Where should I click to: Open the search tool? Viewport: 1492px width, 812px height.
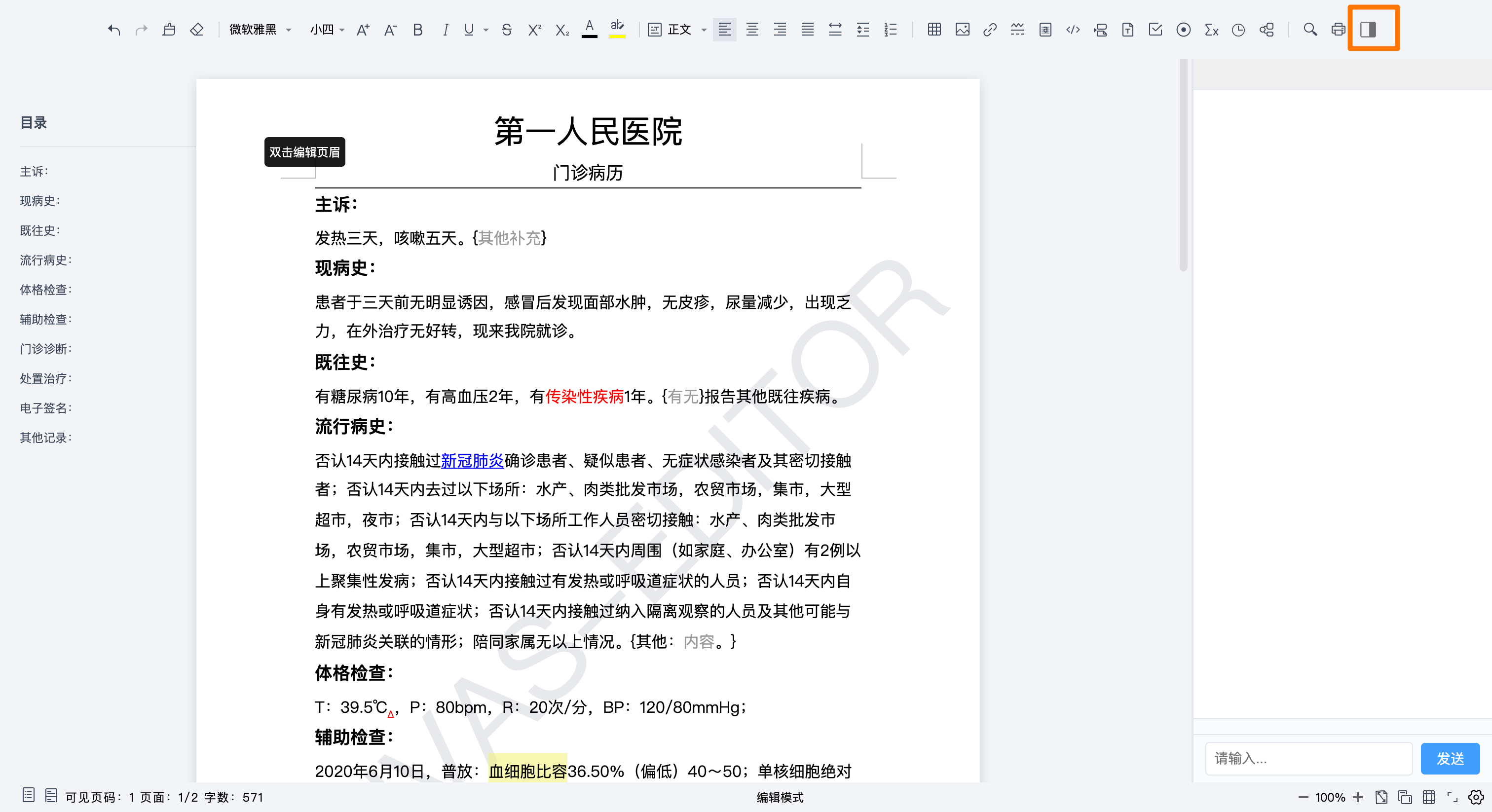pos(1310,30)
